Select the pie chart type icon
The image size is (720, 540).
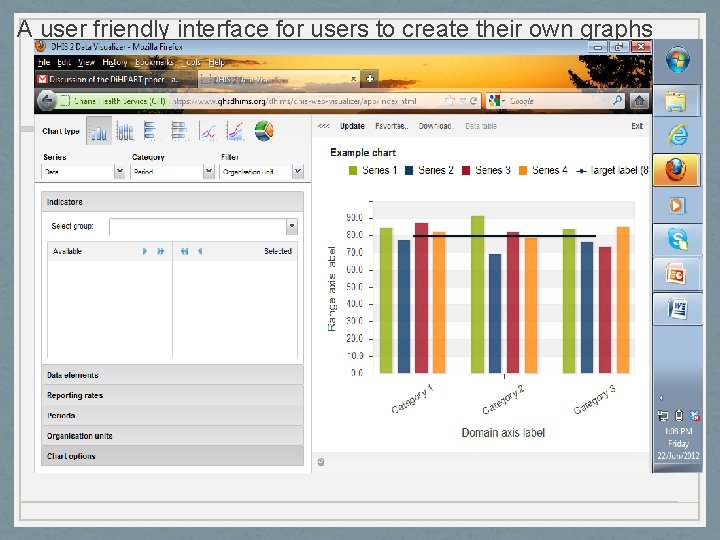[264, 131]
